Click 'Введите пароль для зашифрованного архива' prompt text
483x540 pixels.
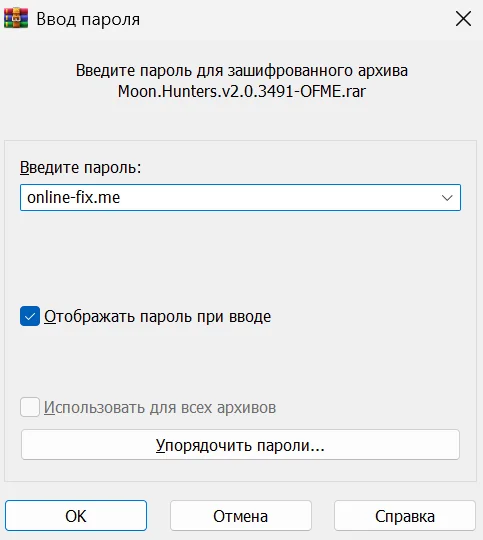(x=242, y=71)
